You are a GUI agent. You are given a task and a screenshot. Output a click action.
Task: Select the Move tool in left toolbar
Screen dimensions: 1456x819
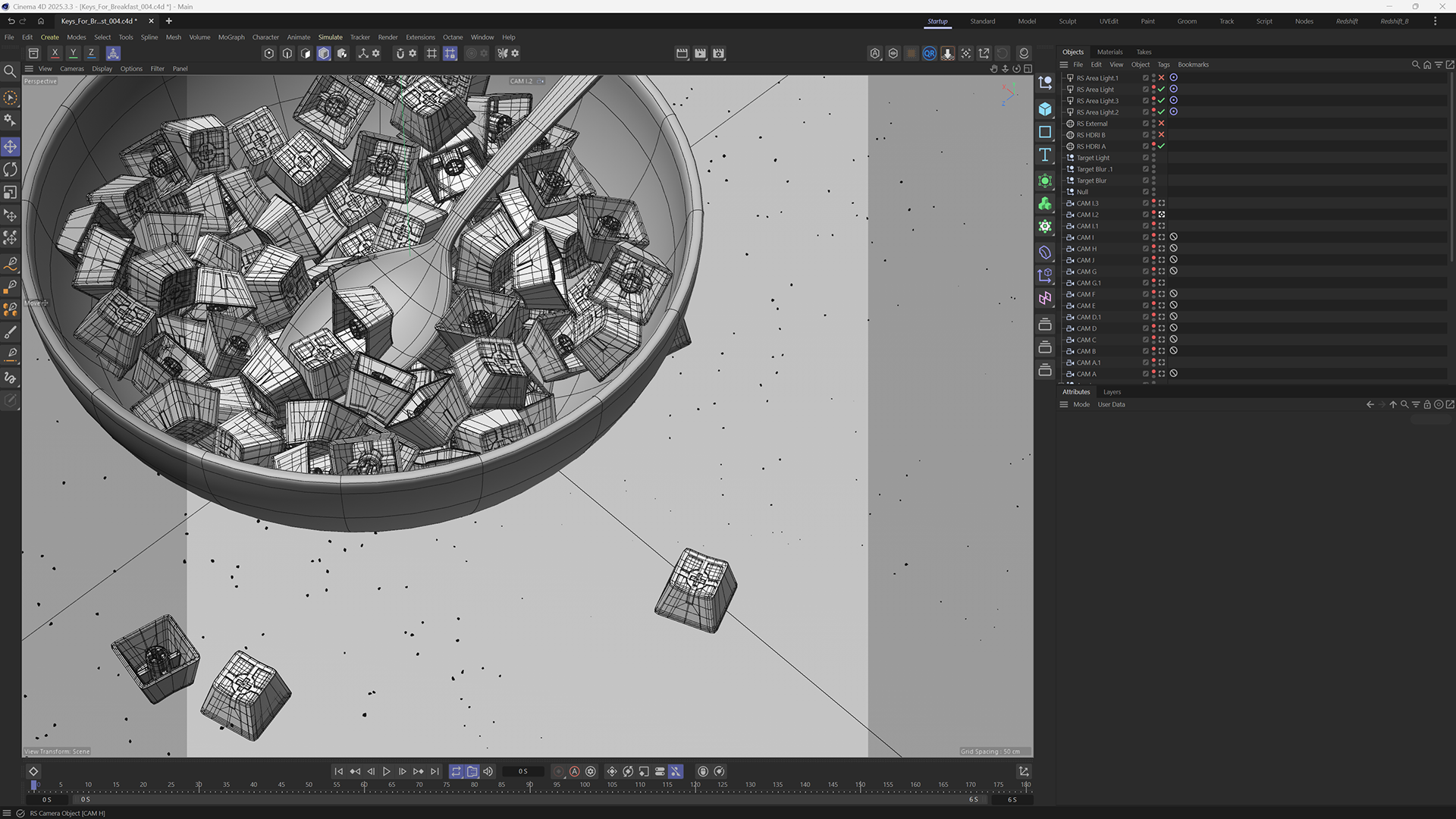(x=11, y=147)
